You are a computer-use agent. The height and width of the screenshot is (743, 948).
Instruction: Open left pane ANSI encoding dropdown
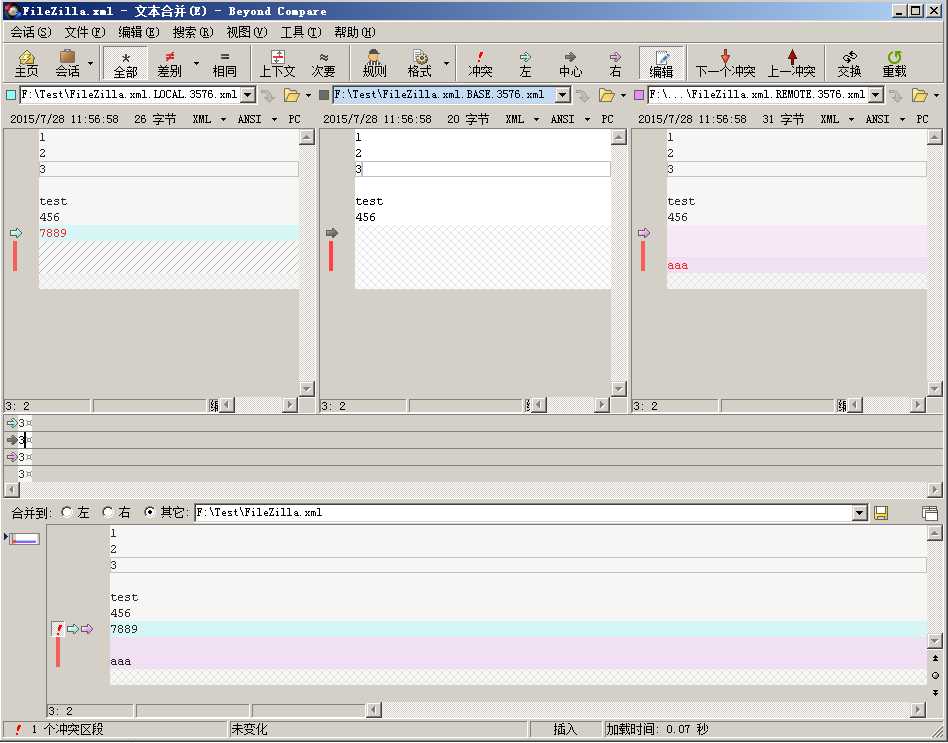274,120
